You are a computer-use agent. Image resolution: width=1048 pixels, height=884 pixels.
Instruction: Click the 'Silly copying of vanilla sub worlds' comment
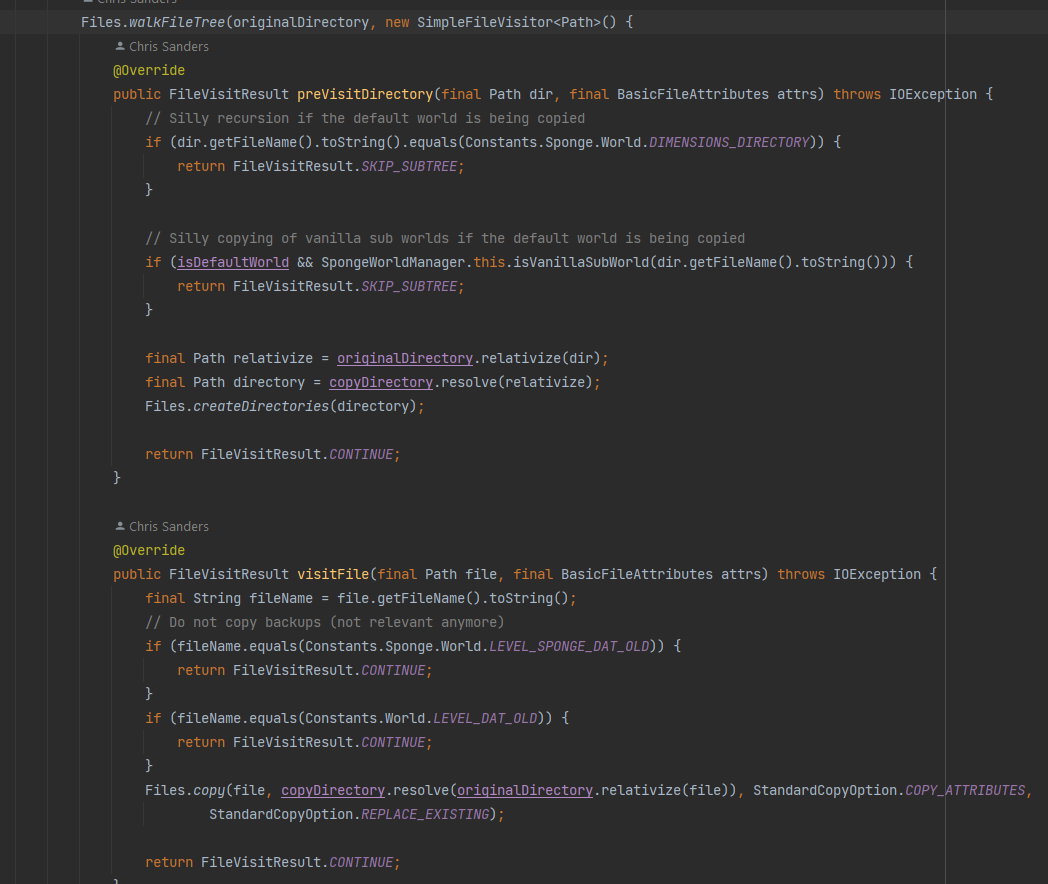pyautogui.click(x=445, y=238)
